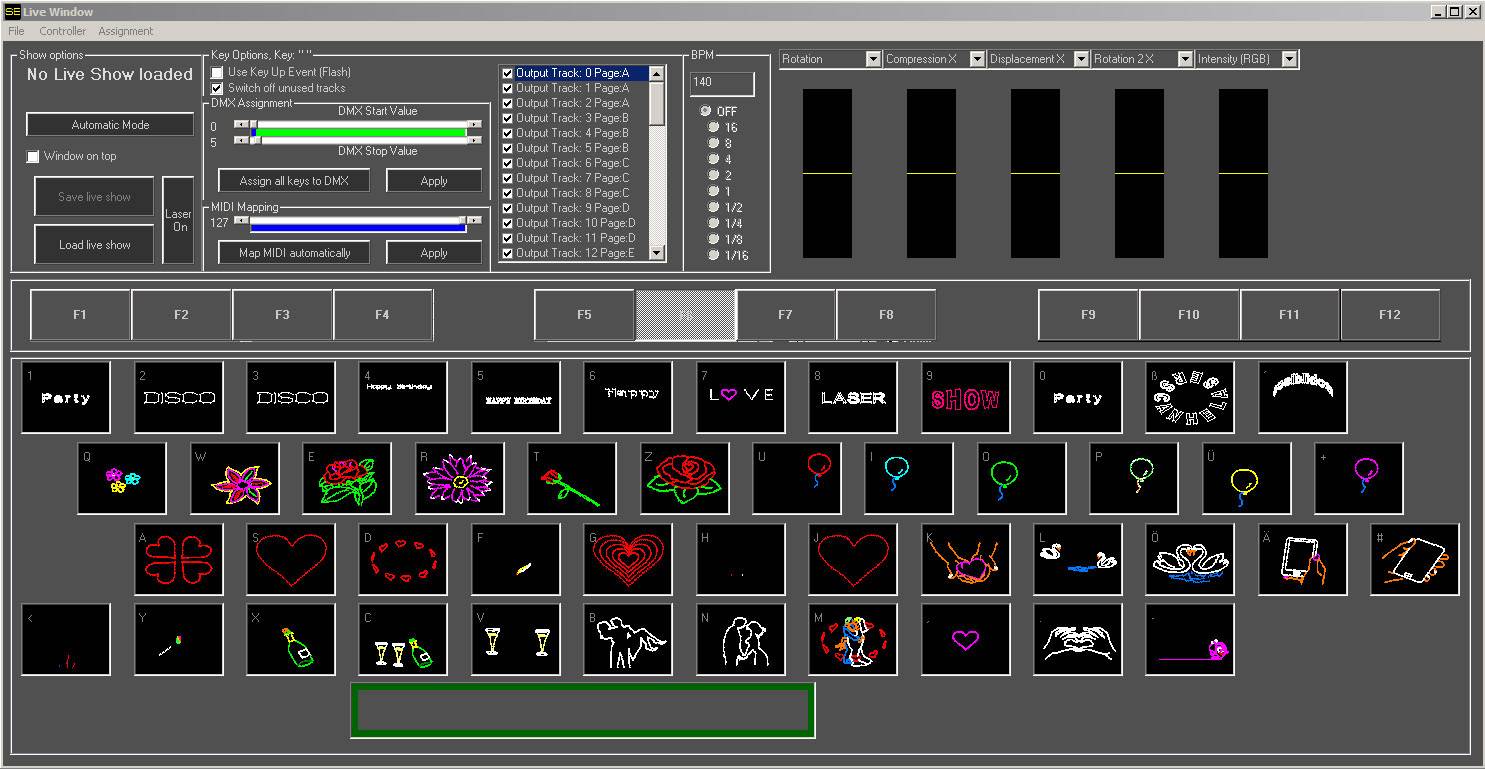This screenshot has width=1485, height=769.
Task: Open the Assignment menu
Action: (x=125, y=31)
